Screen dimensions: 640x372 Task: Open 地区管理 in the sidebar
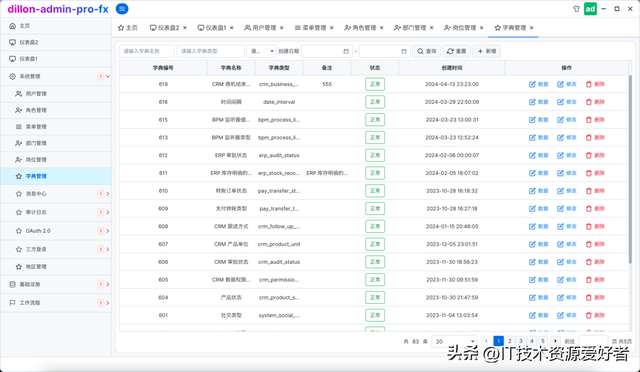[56, 267]
